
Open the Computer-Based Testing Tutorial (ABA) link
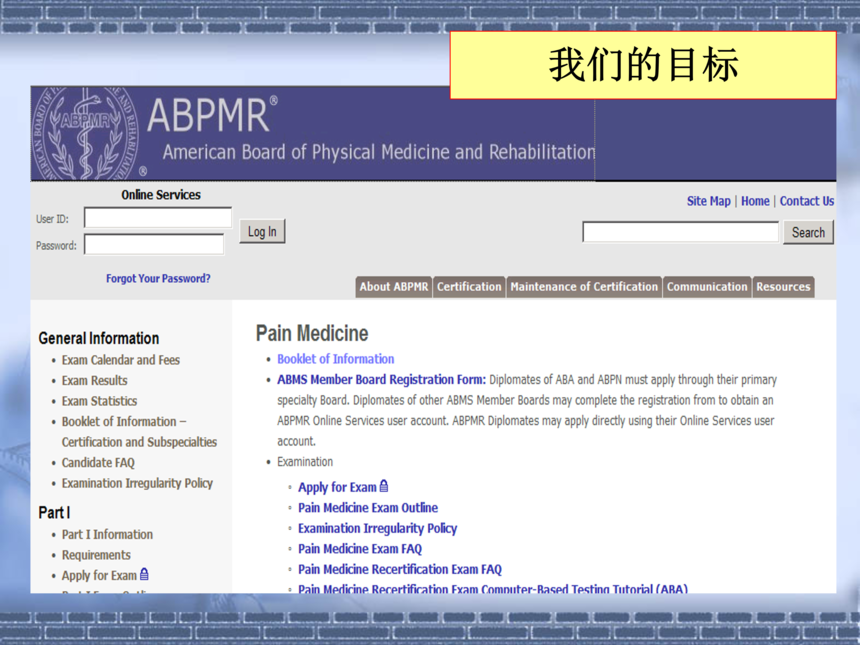tap(493, 589)
